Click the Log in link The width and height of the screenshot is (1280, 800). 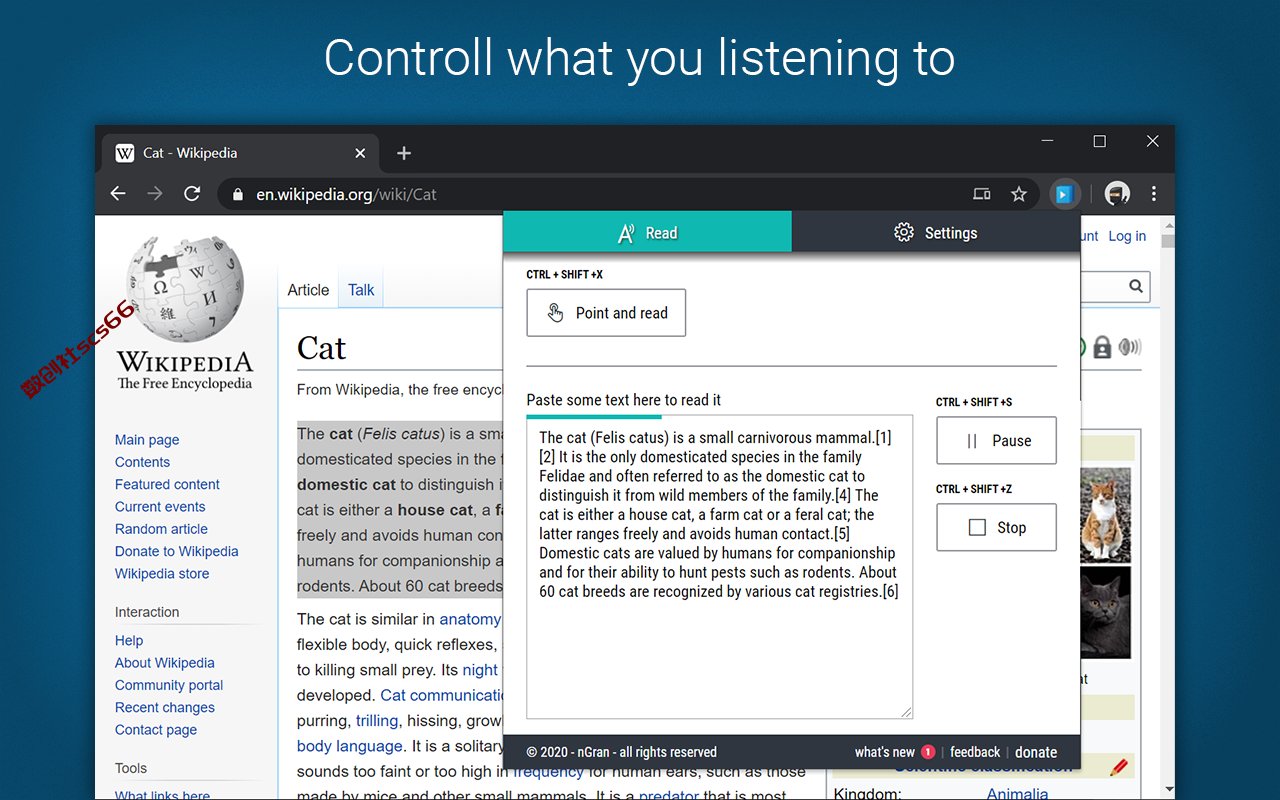(x=1127, y=236)
